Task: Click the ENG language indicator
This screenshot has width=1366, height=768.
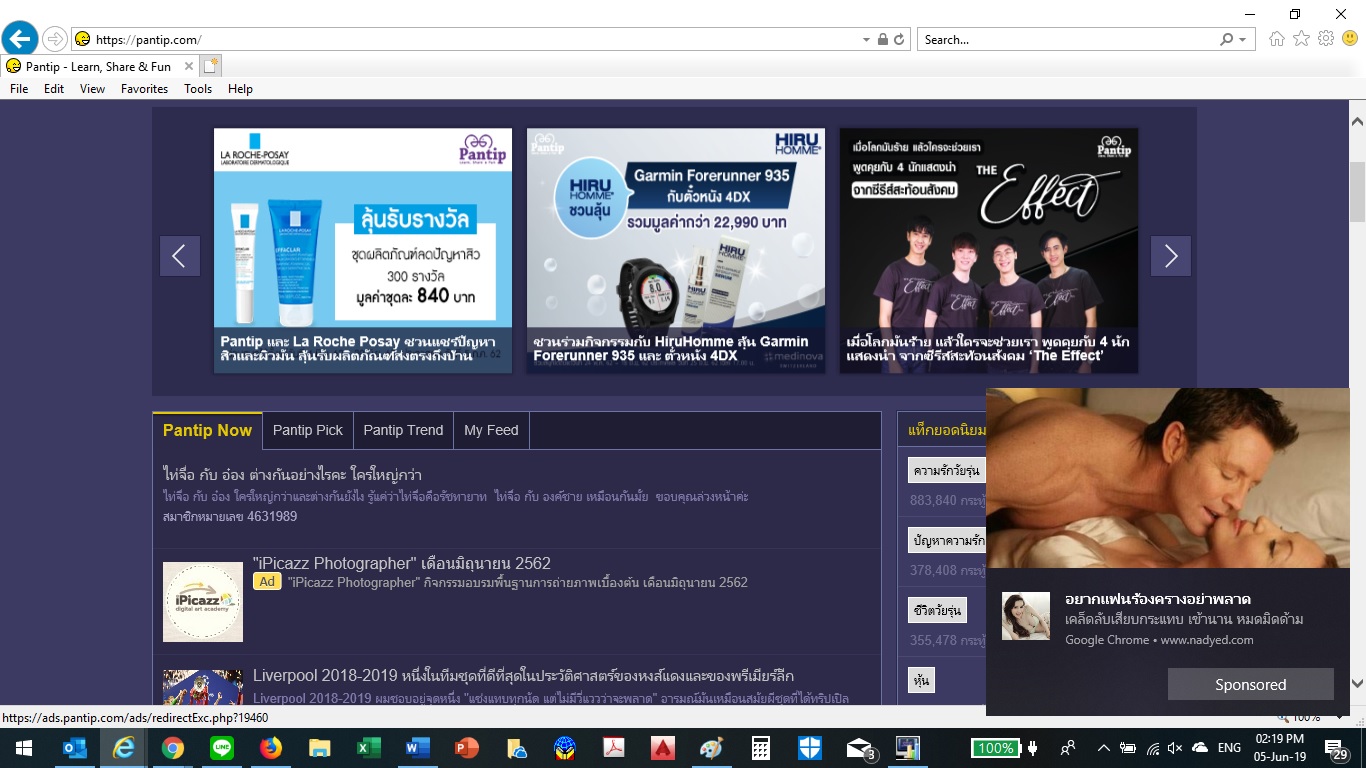Action: point(1229,748)
